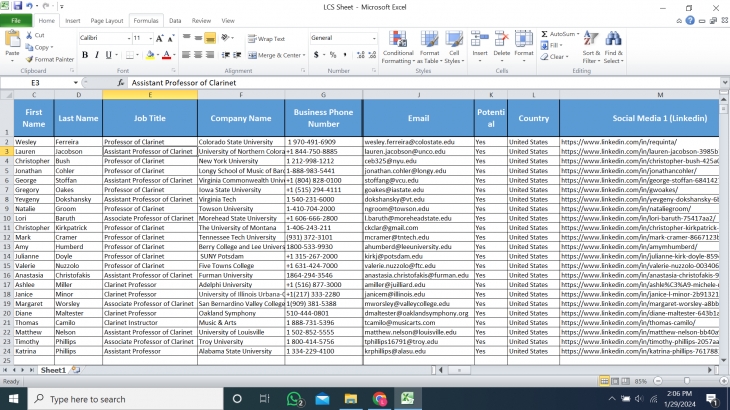The image size is (730, 410).
Task: Align text right
Action: click(x=210, y=55)
